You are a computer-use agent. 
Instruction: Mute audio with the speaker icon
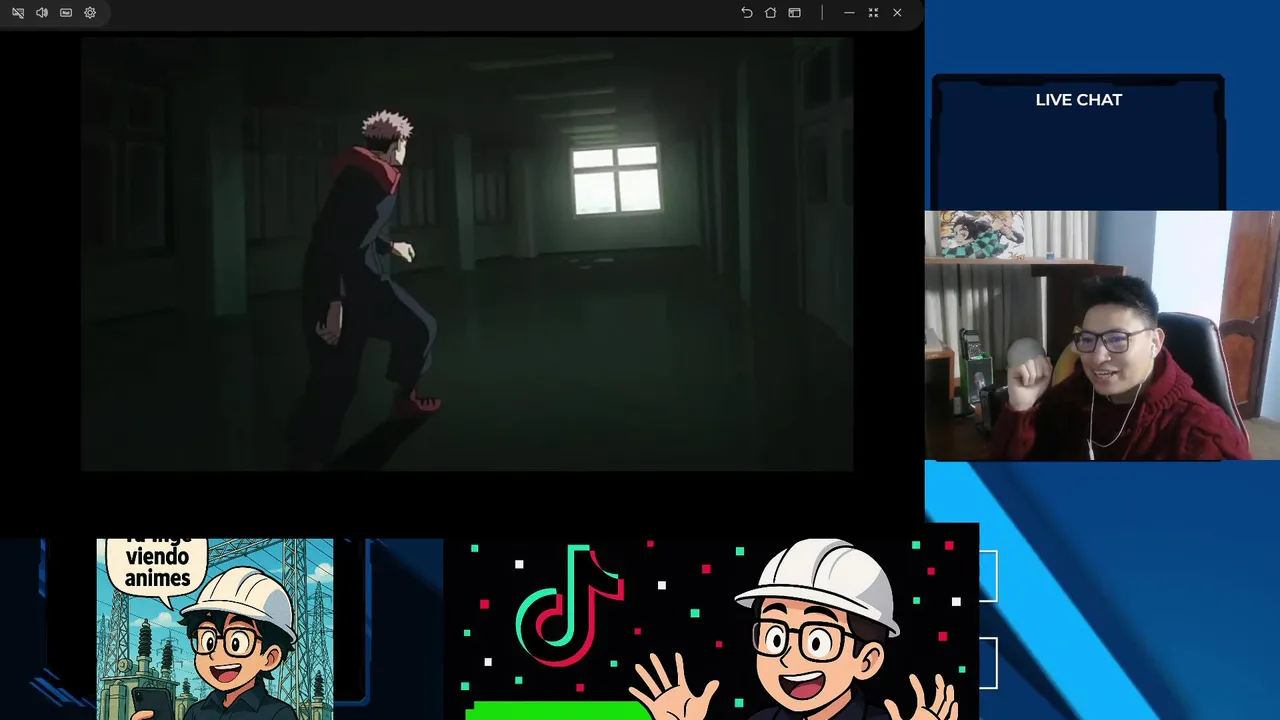click(x=42, y=13)
